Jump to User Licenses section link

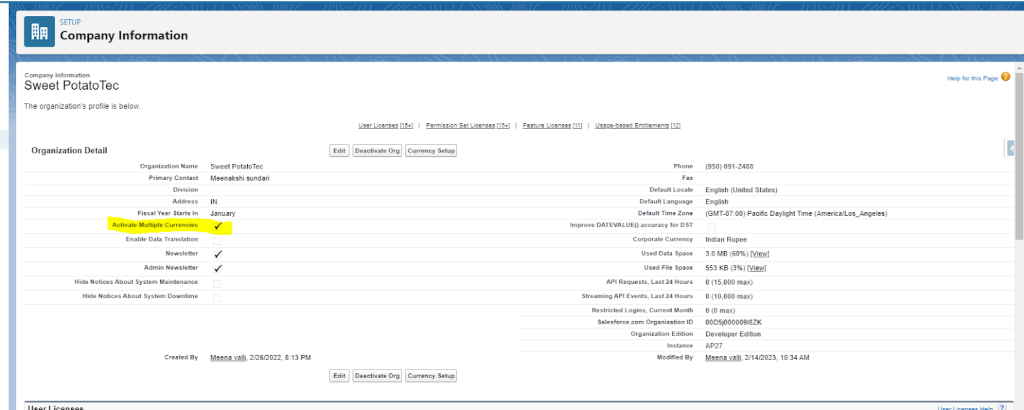[385, 125]
